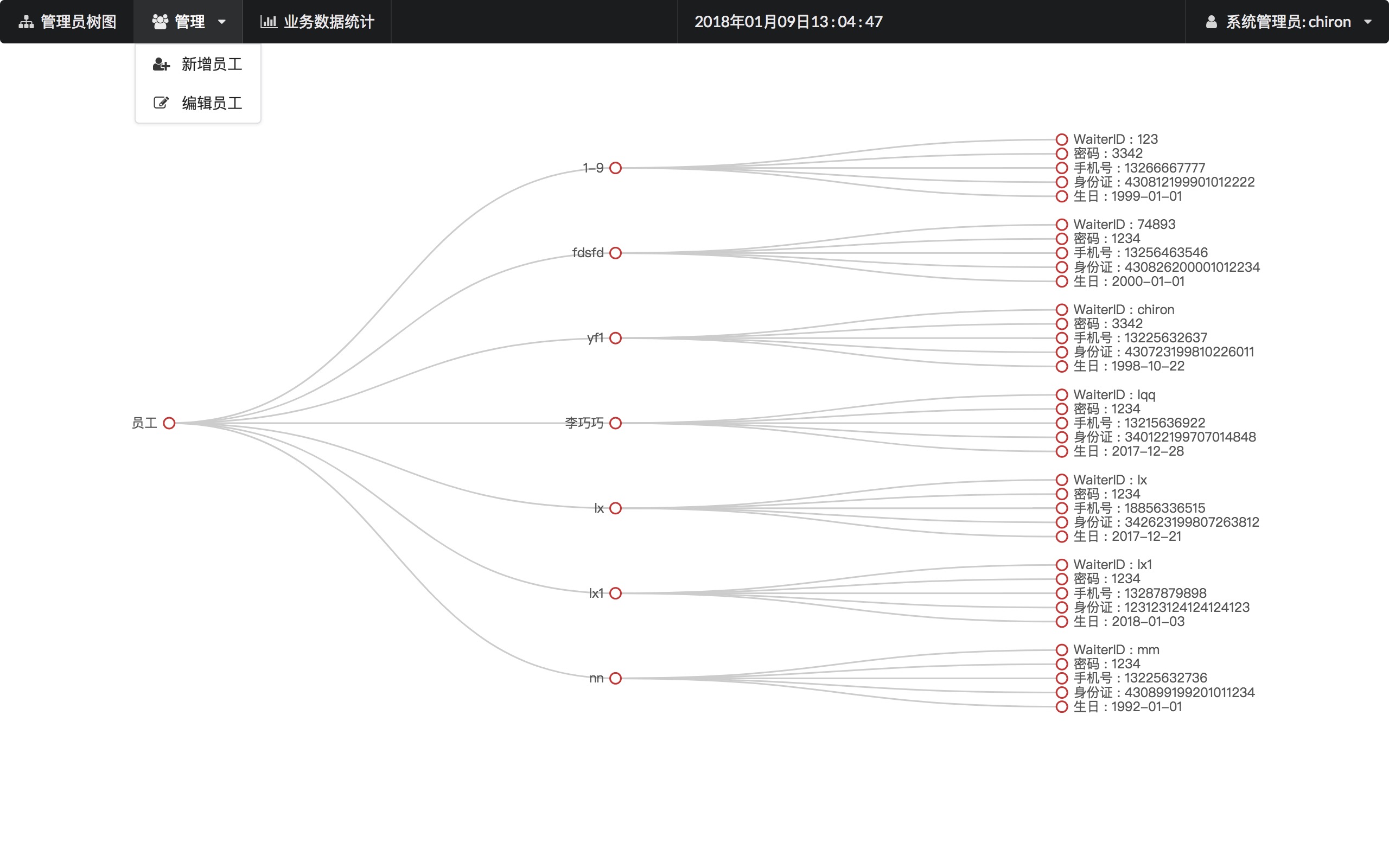Open the 系统管理员 chiron dropdown arrow
Screen dimensions: 1389x868
[x=1368, y=22]
